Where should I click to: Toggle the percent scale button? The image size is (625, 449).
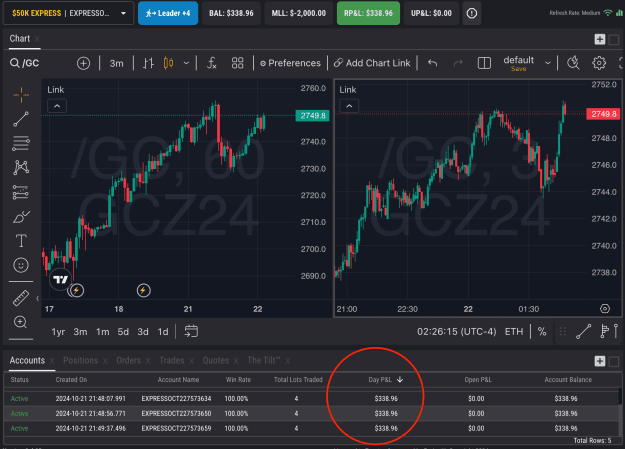point(542,332)
